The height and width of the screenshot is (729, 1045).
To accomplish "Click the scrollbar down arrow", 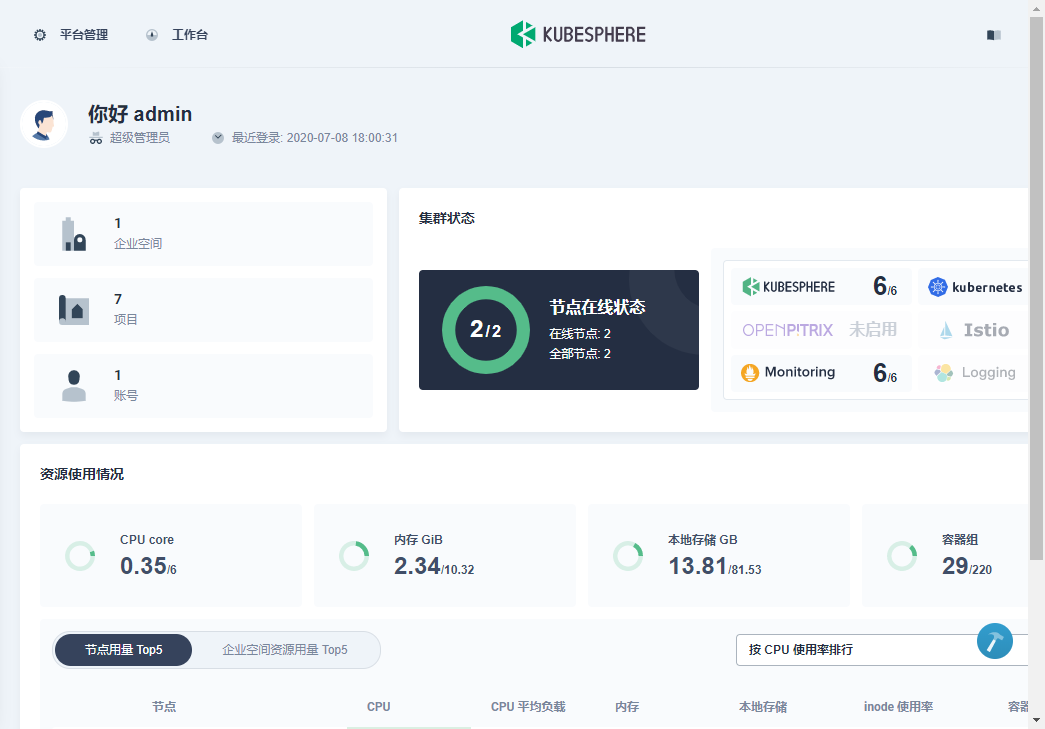I will tap(1036, 720).
